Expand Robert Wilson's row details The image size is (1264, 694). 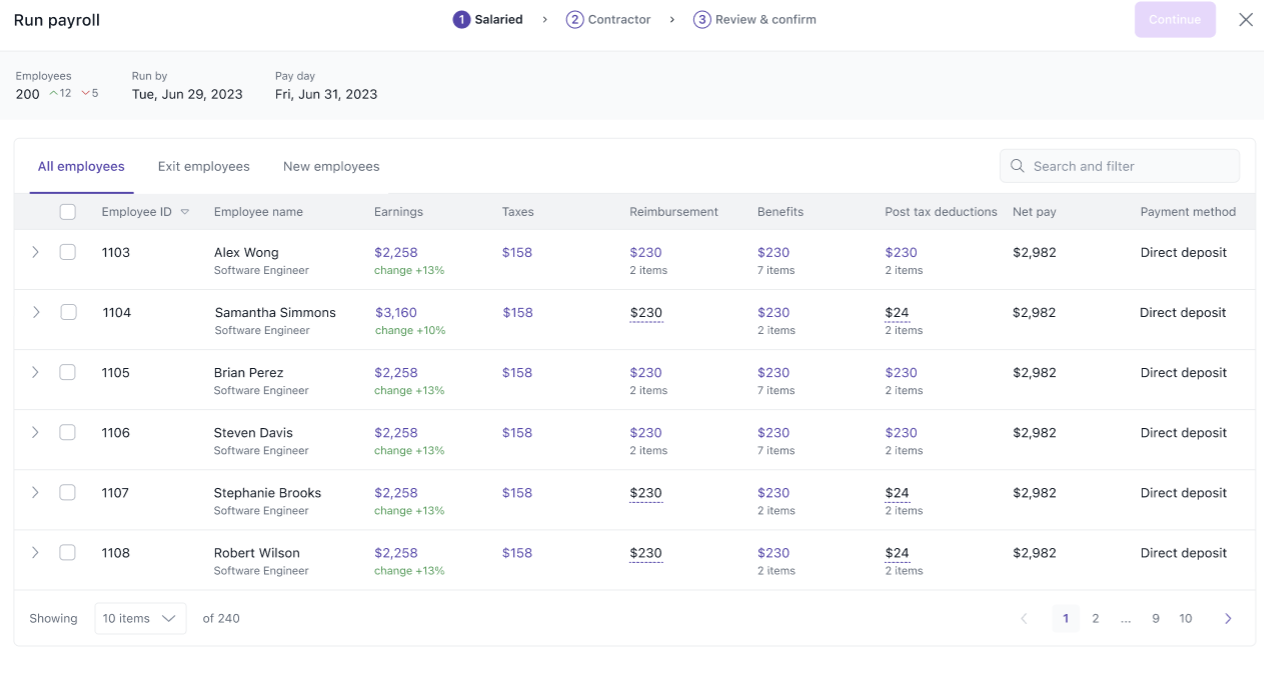click(x=36, y=552)
